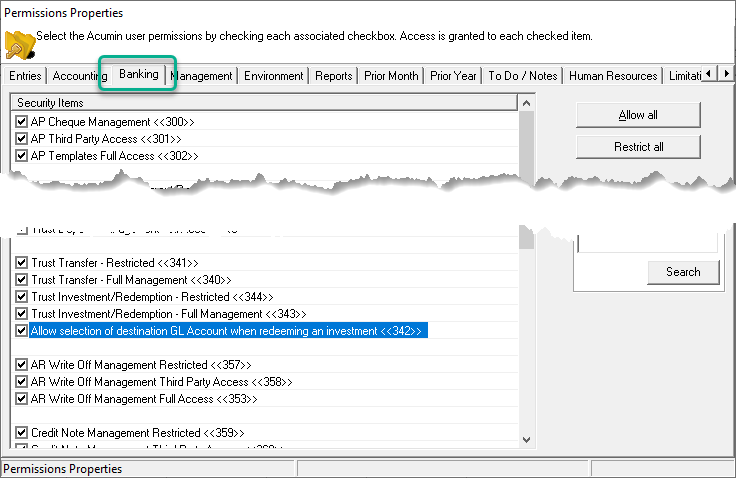736x478 pixels.
Task: Open the Entries tab
Action: coord(25,76)
